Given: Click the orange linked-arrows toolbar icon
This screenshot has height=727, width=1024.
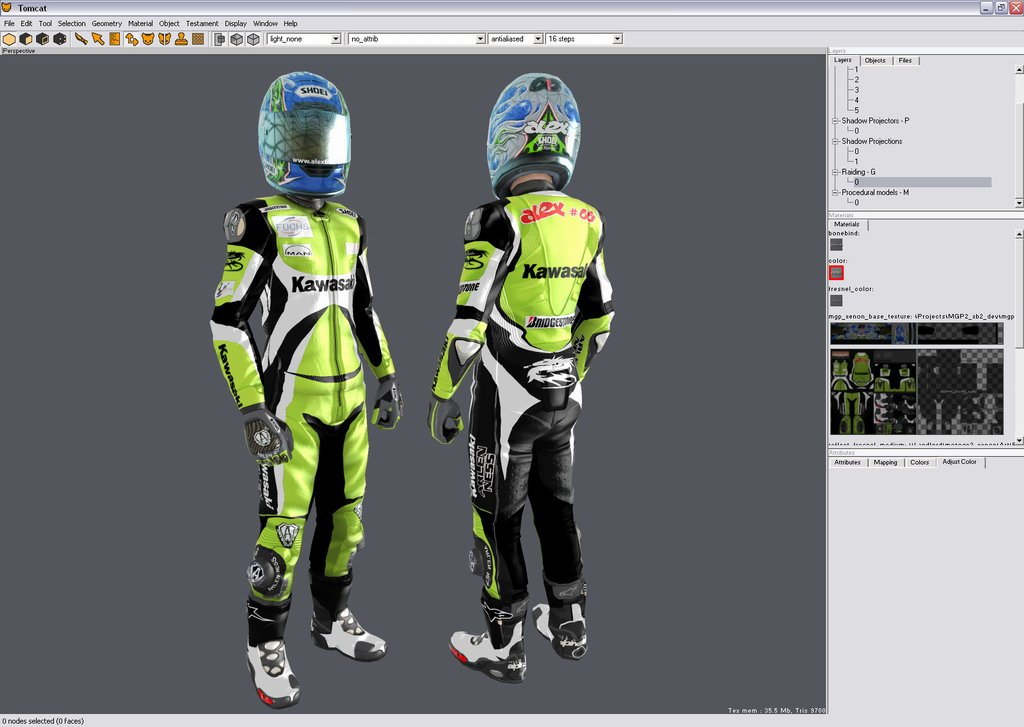Looking at the screenshot, I should (132, 39).
